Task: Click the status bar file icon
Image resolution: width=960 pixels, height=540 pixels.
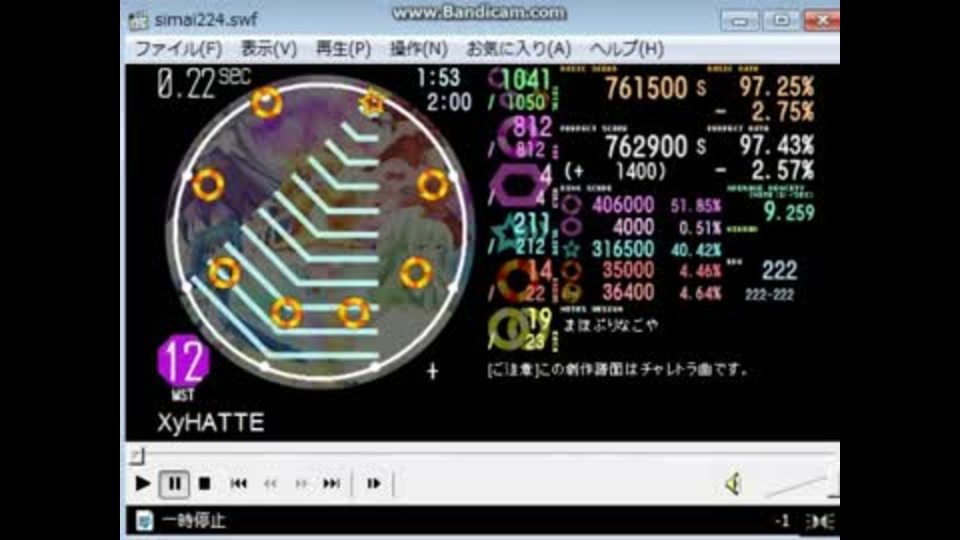Action: [x=144, y=520]
